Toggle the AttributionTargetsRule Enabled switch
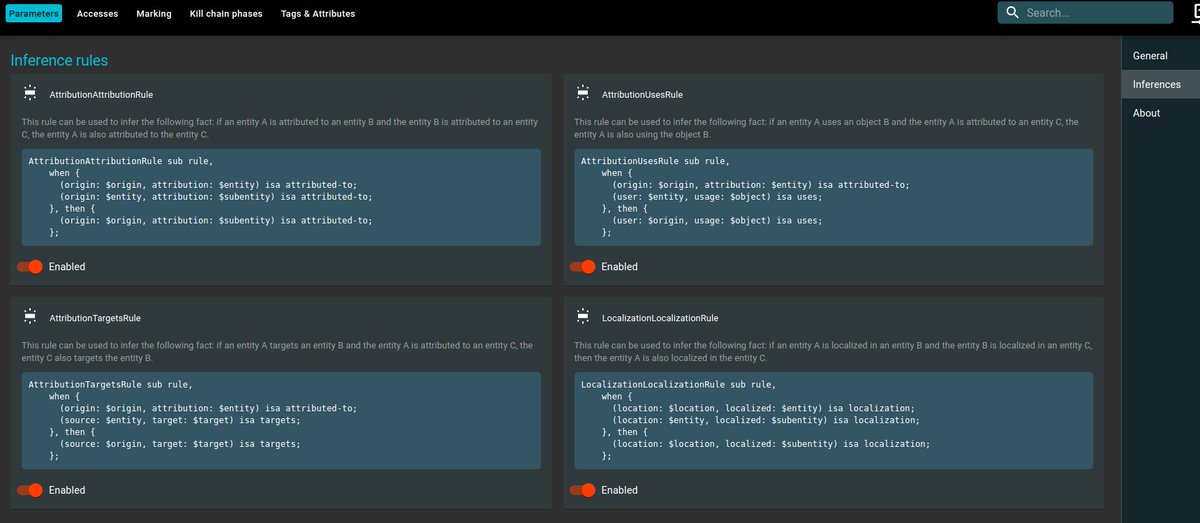1200x523 pixels. (x=30, y=490)
